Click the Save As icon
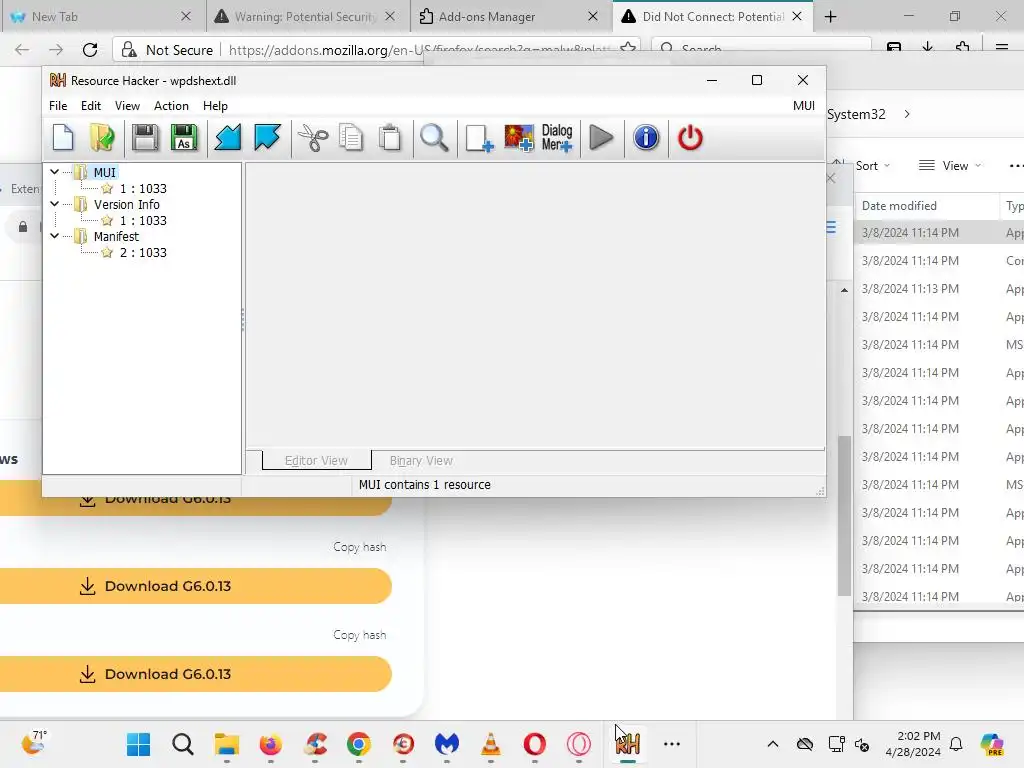The width and height of the screenshot is (1024, 768). [x=184, y=138]
